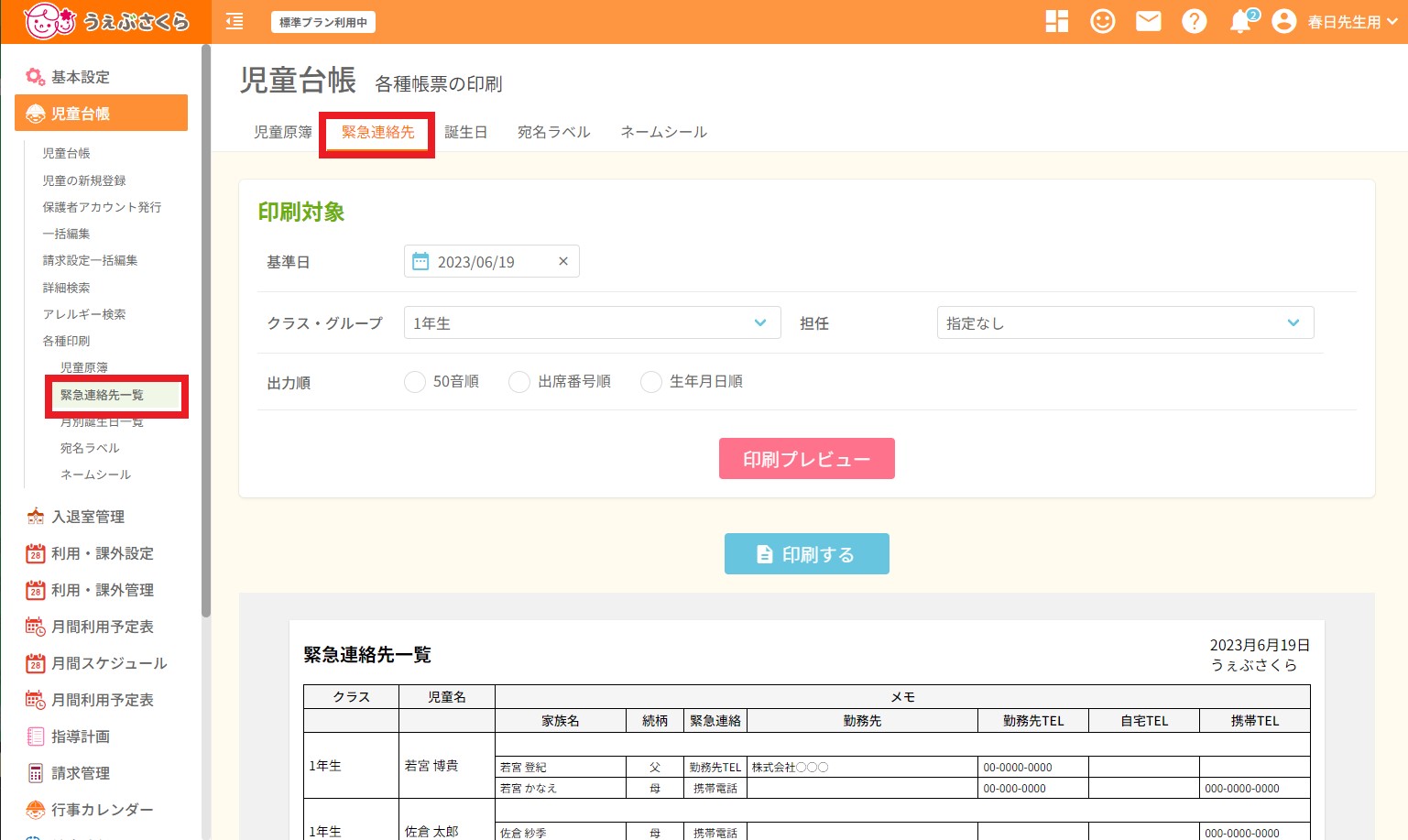Click the 指導計画 notebook icon
The height and width of the screenshot is (840, 1408).
tap(35, 736)
